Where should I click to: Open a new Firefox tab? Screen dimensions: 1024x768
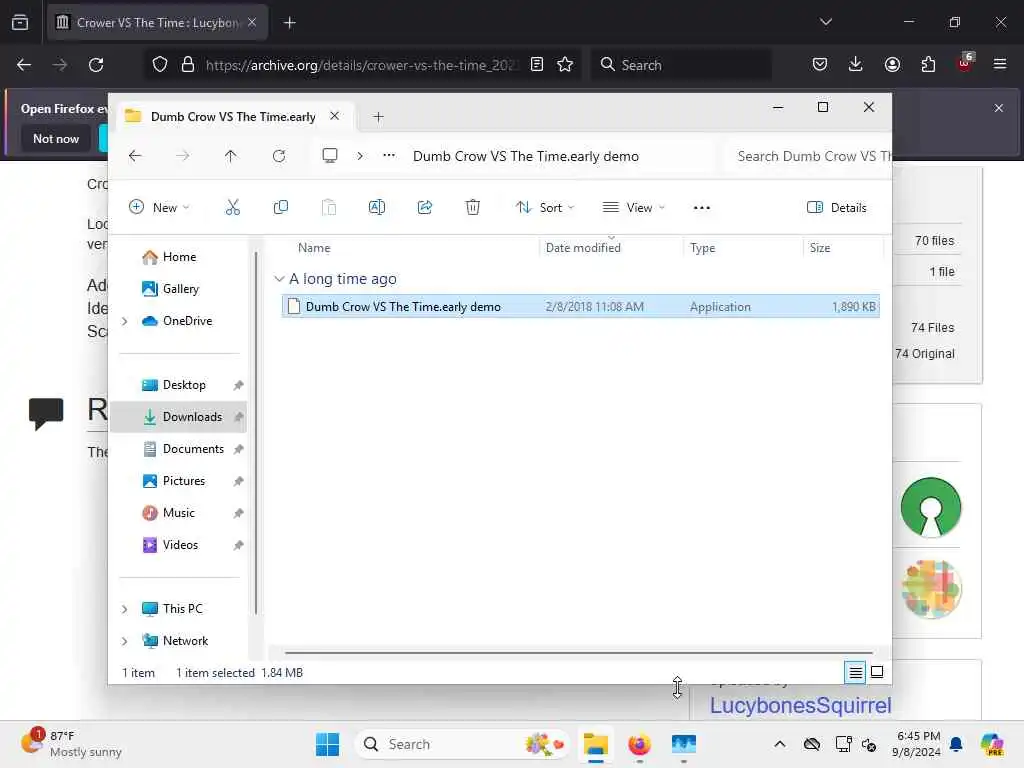tap(290, 23)
